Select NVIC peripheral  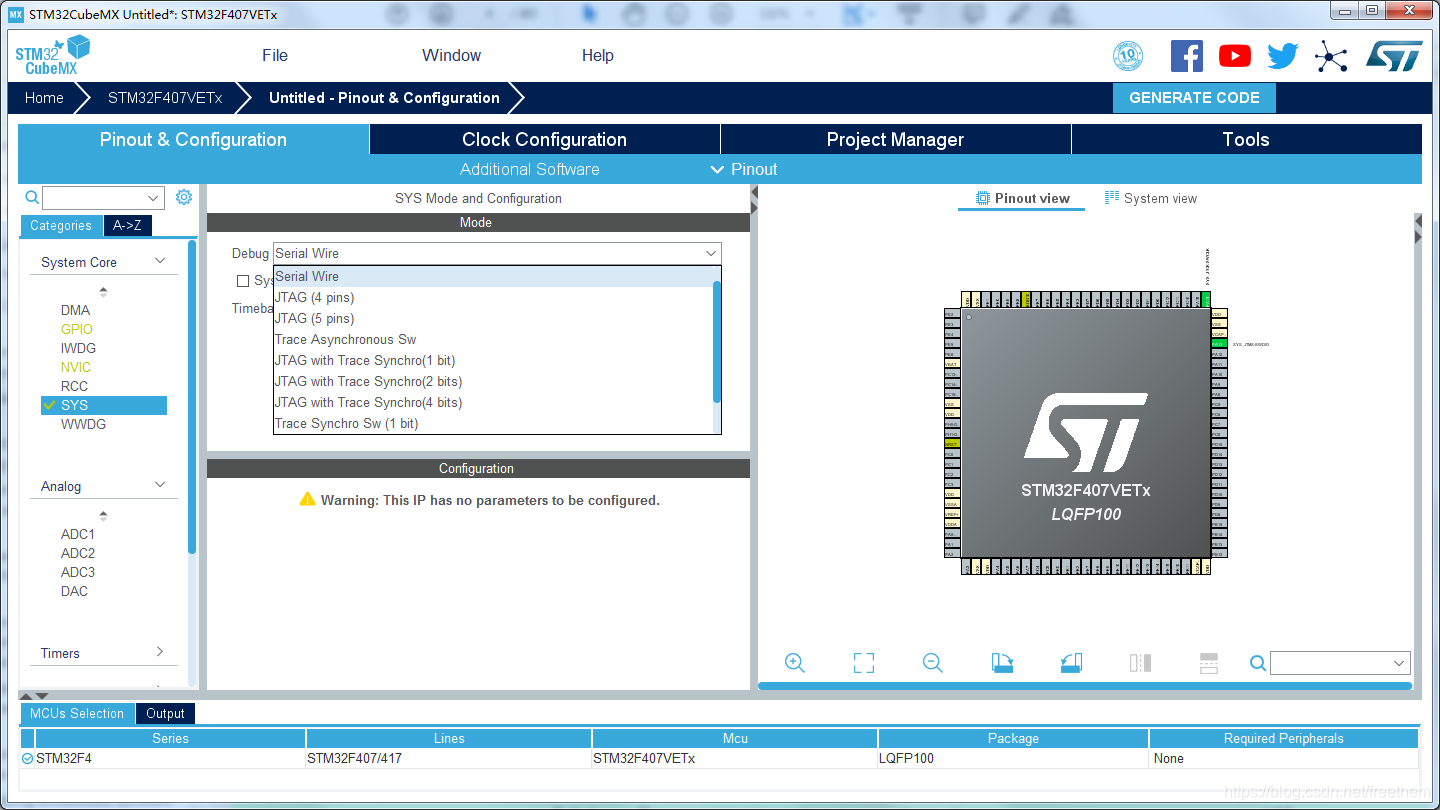click(x=75, y=368)
